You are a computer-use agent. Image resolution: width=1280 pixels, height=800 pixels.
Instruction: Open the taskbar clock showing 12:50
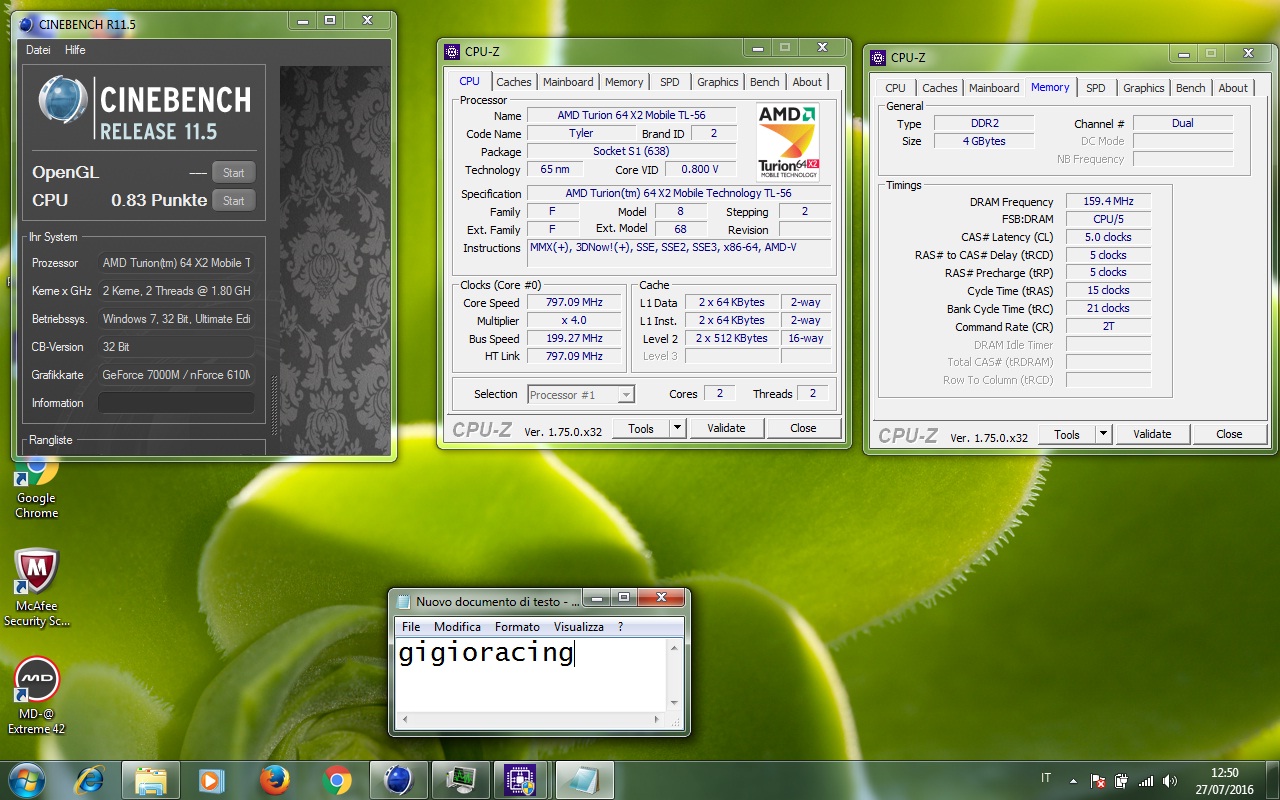coord(1224,781)
